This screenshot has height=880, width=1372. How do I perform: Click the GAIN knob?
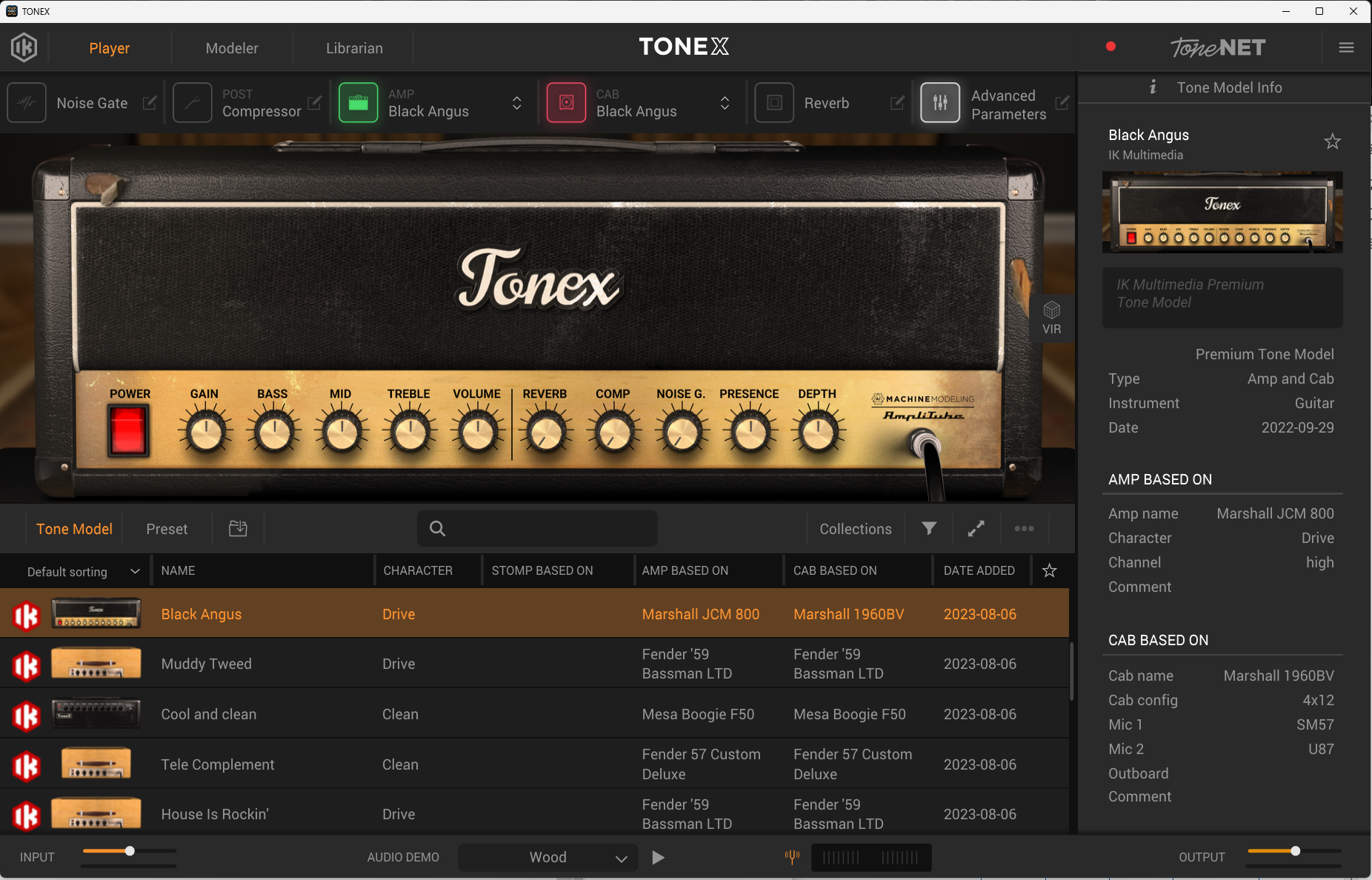click(x=205, y=433)
